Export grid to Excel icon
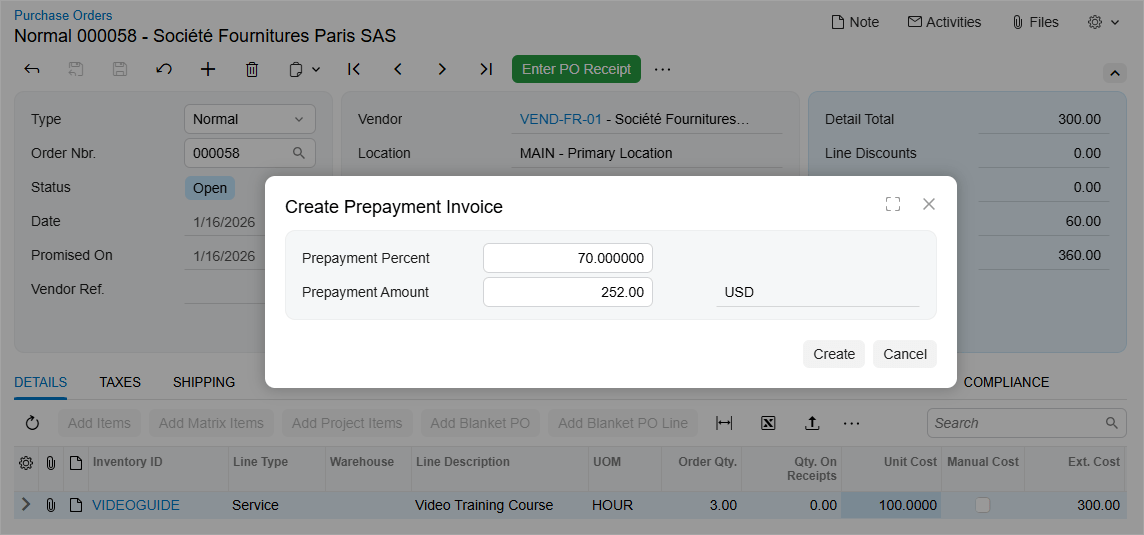 tap(768, 423)
